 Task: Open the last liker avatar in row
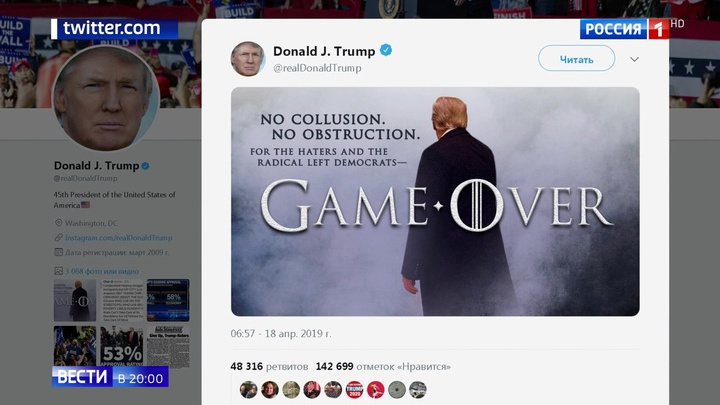[417, 390]
